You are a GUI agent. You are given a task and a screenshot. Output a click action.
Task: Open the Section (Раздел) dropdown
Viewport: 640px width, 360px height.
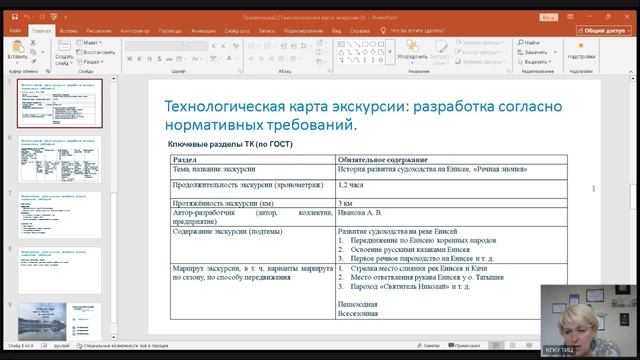[x=90, y=62]
